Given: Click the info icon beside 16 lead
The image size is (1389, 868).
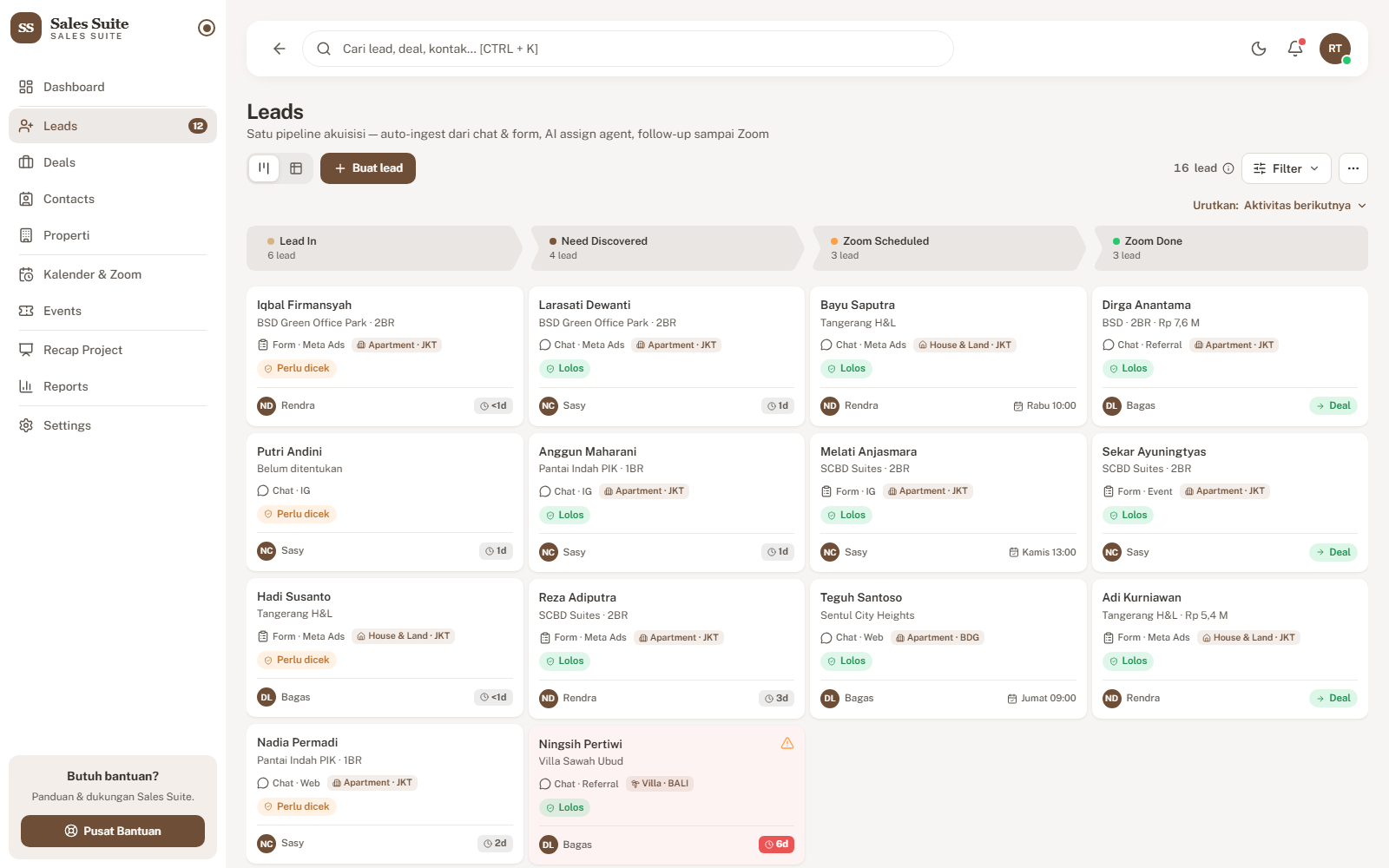Looking at the screenshot, I should pyautogui.click(x=1228, y=168).
